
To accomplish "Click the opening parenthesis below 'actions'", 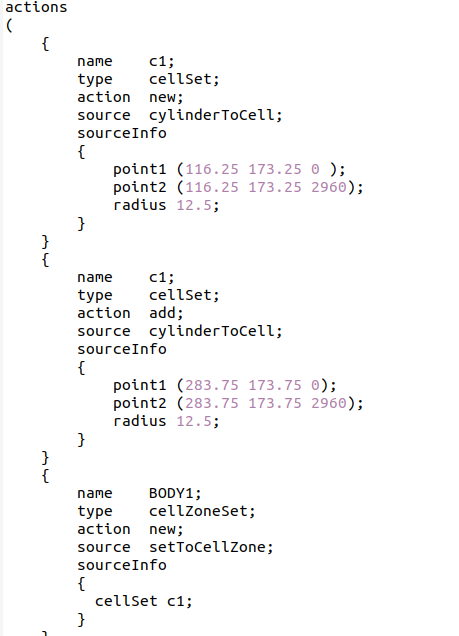I will click(x=9, y=26).
